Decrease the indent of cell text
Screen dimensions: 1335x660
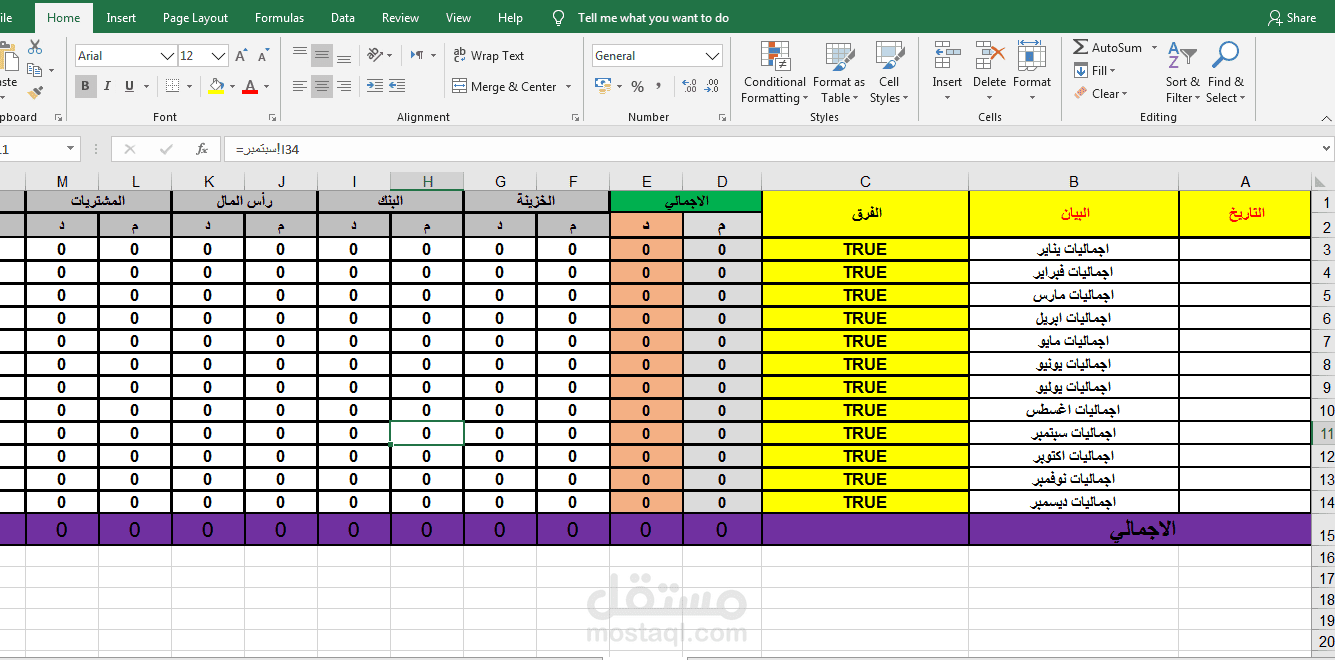pyautogui.click(x=375, y=86)
